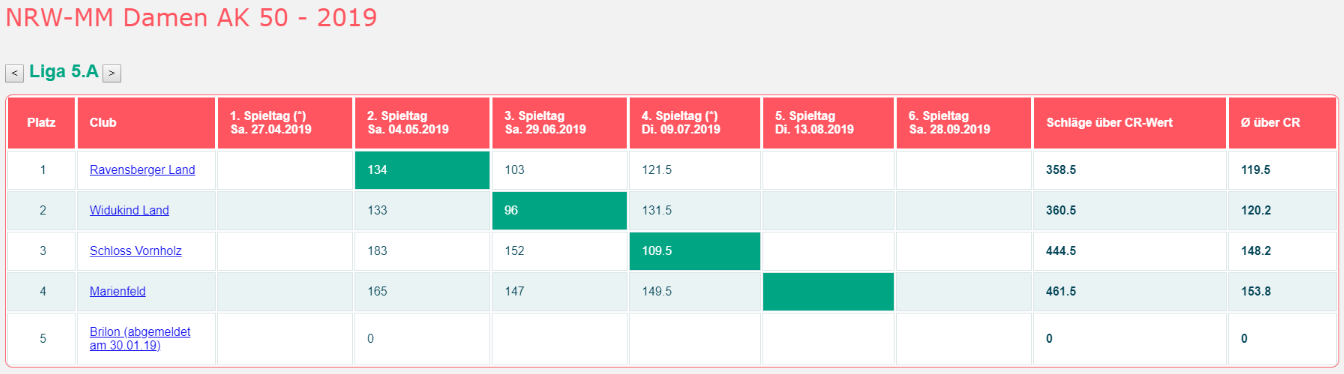Select green cell with score 96

(x=559, y=210)
